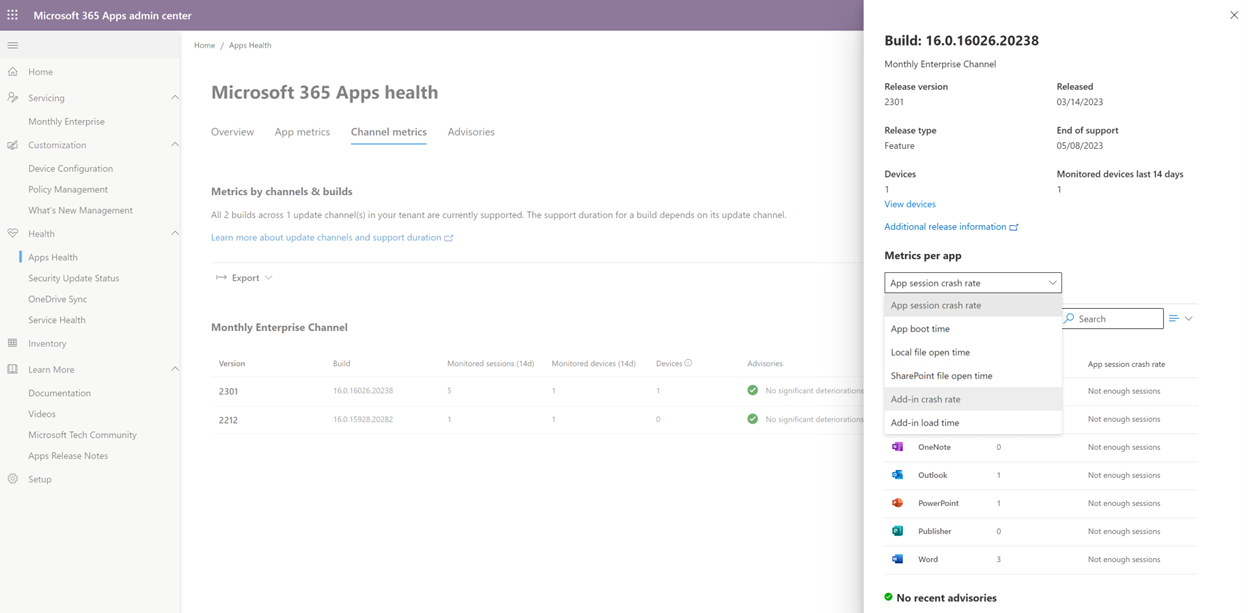
Task: Click the Inventory sidebar icon
Action: (x=13, y=343)
